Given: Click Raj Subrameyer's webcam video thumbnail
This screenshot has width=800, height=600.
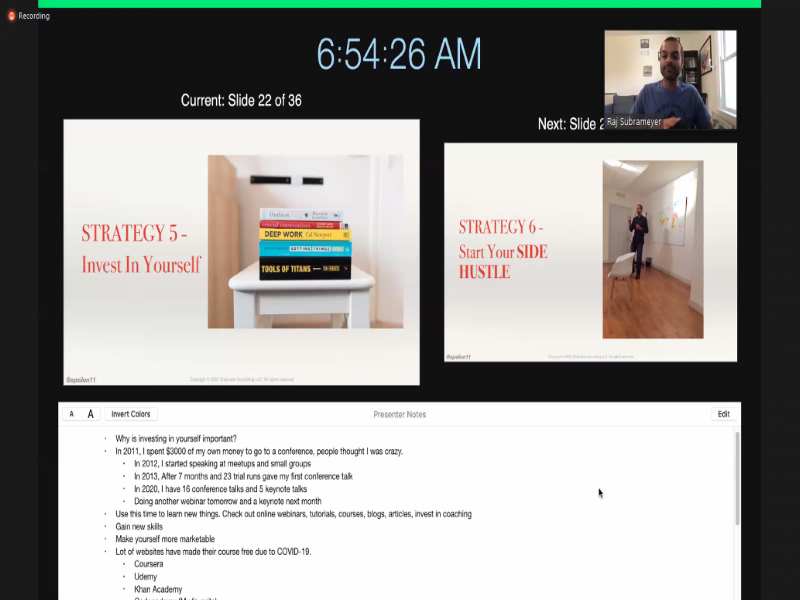Looking at the screenshot, I should (670, 79).
